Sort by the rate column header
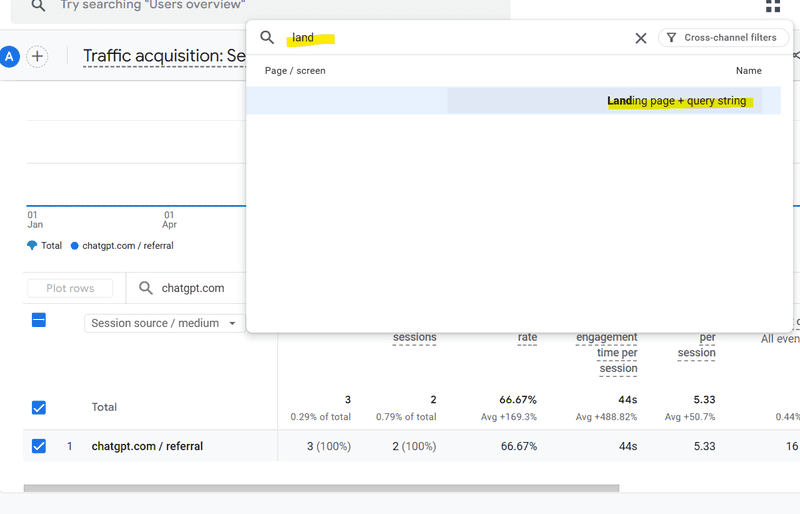Screen dimensions: 800x514 click(x=527, y=337)
